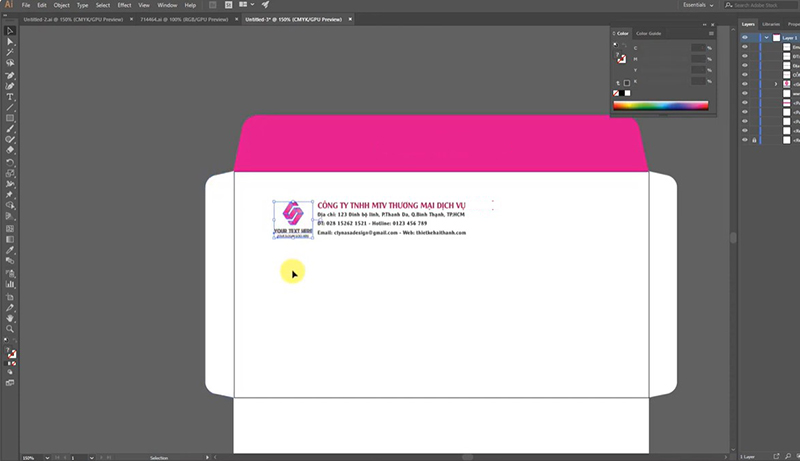This screenshot has width=800, height=461.
Task: Switch to the Color Guide tab
Action: 648,33
